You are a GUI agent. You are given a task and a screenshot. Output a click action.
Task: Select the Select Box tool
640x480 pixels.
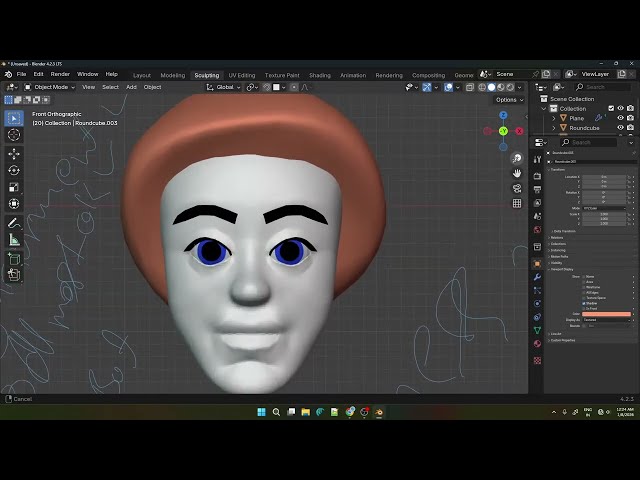tap(14, 118)
